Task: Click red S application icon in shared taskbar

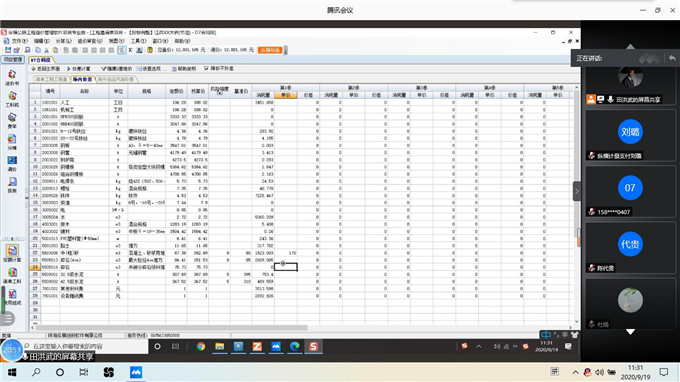Action: point(314,346)
